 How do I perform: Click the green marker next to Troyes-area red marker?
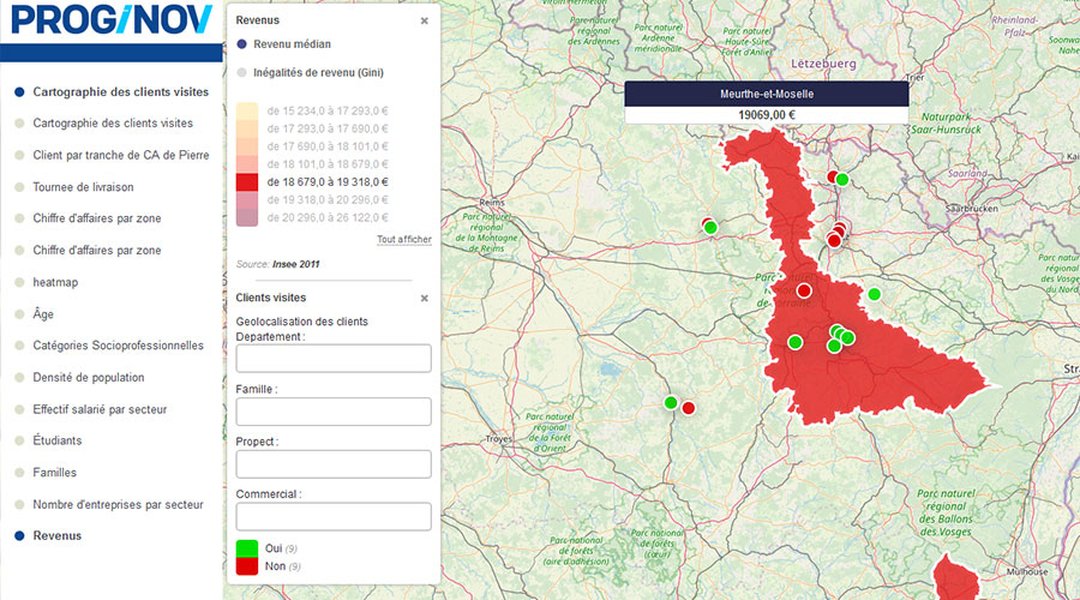point(671,402)
